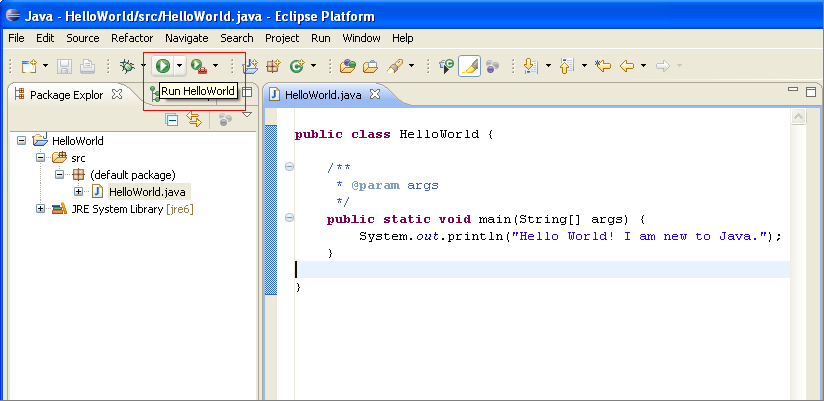824x401 pixels.
Task: Fold the Javadoc comment block
Action: [x=289, y=167]
